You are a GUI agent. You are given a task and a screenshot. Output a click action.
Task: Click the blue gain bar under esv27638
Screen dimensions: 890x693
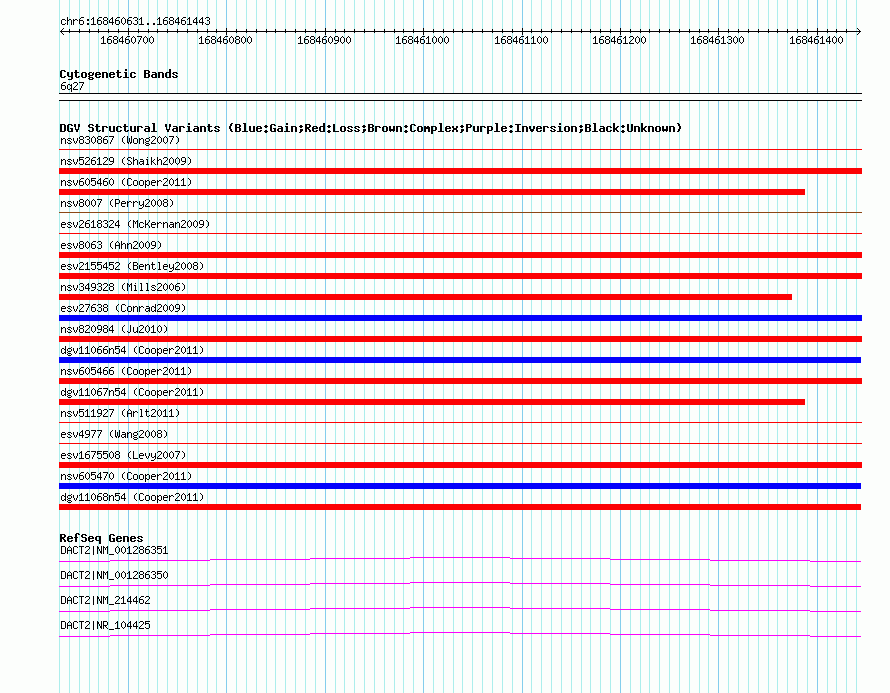(460, 318)
